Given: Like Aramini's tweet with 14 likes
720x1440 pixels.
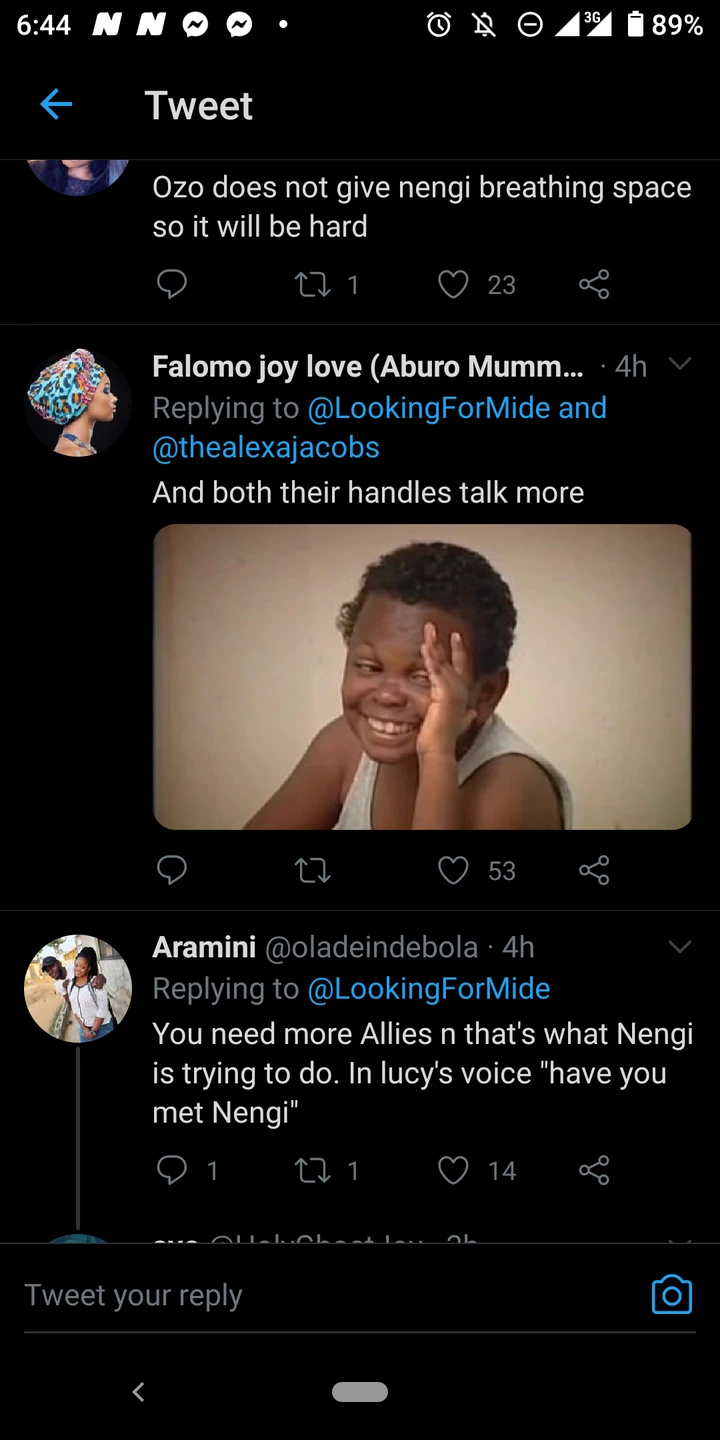Looking at the screenshot, I should coord(453,1170).
